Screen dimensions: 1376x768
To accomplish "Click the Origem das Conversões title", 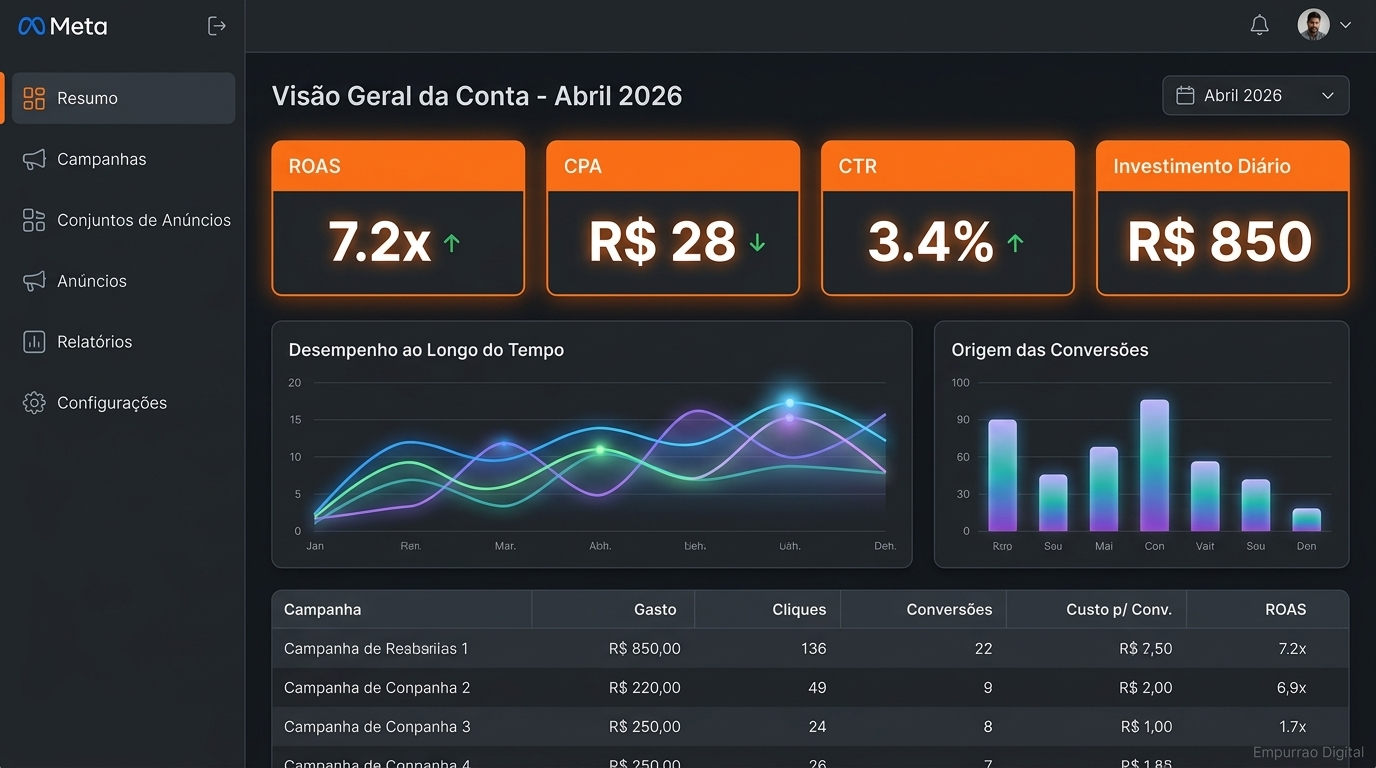I will [1049, 350].
